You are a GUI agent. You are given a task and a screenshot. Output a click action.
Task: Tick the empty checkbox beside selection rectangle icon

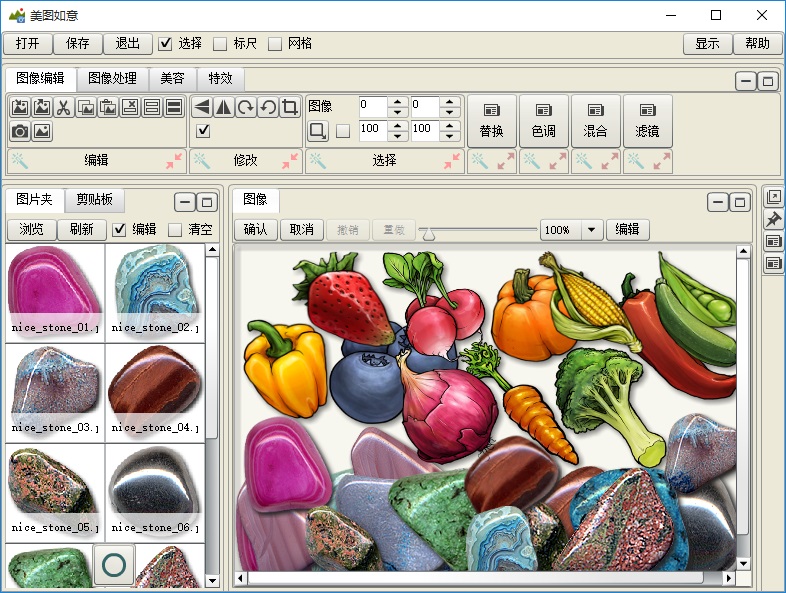coord(343,131)
